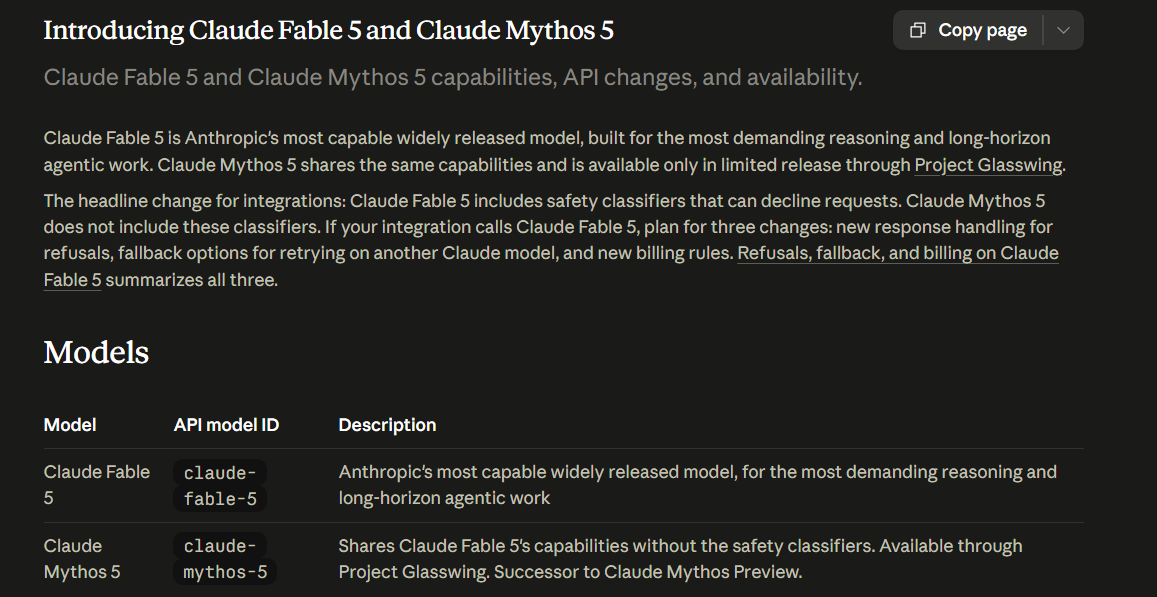Click the gray subtitle about capabilities and availability

452,77
